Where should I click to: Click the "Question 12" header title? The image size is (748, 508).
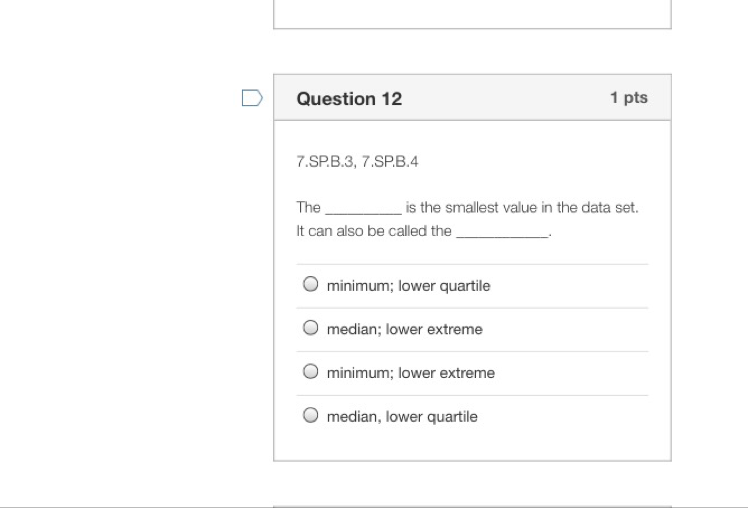(349, 98)
